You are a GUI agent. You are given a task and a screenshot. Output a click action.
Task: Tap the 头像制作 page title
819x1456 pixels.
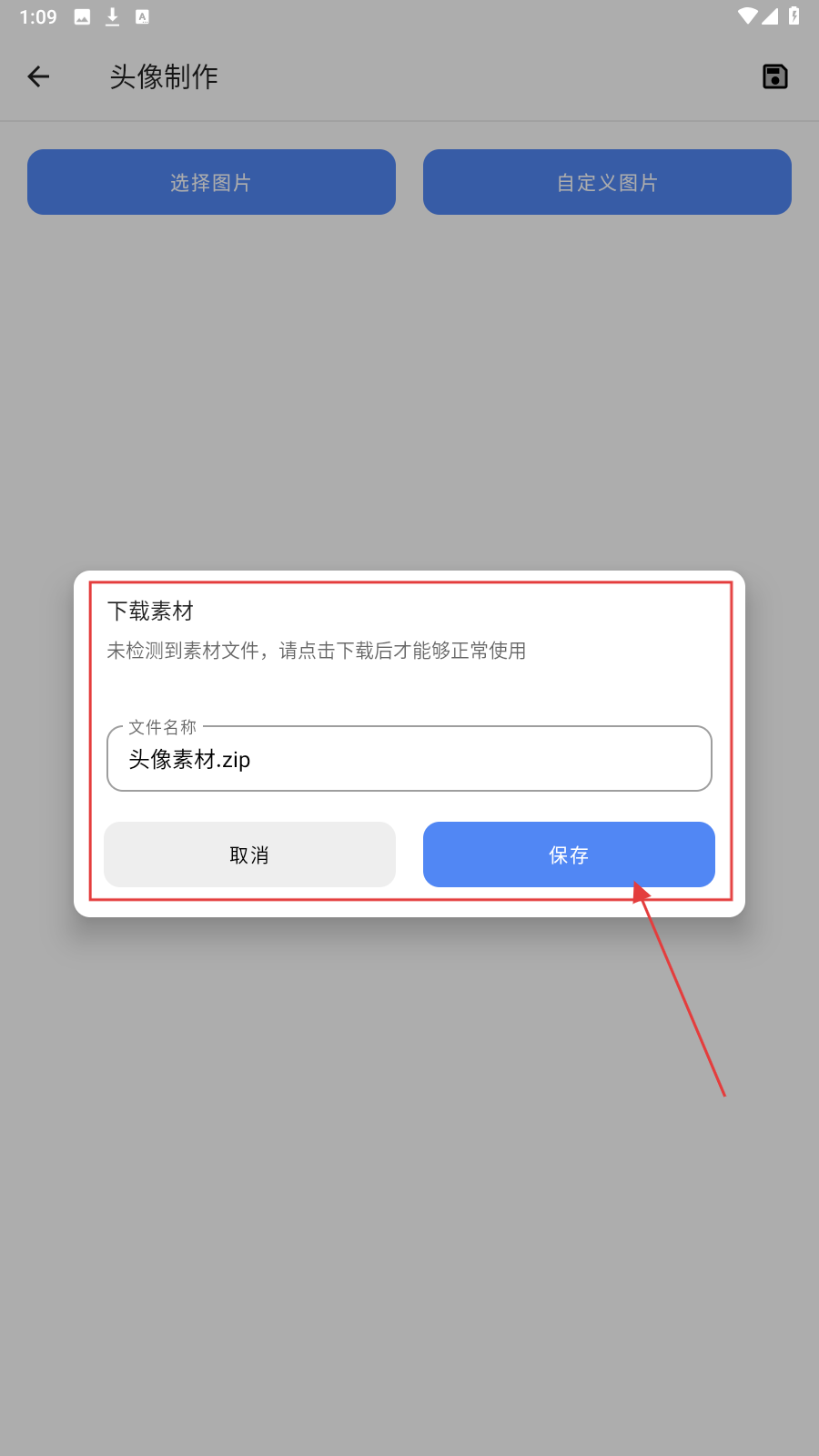click(164, 76)
